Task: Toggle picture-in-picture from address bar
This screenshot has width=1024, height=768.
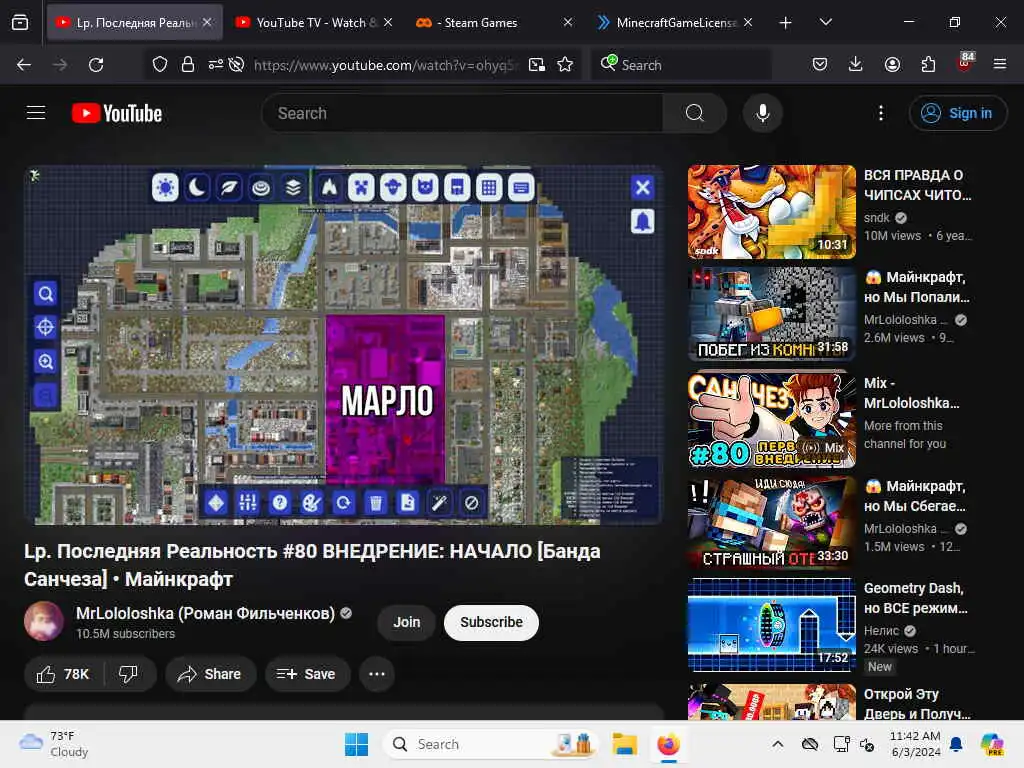Action: point(537,65)
